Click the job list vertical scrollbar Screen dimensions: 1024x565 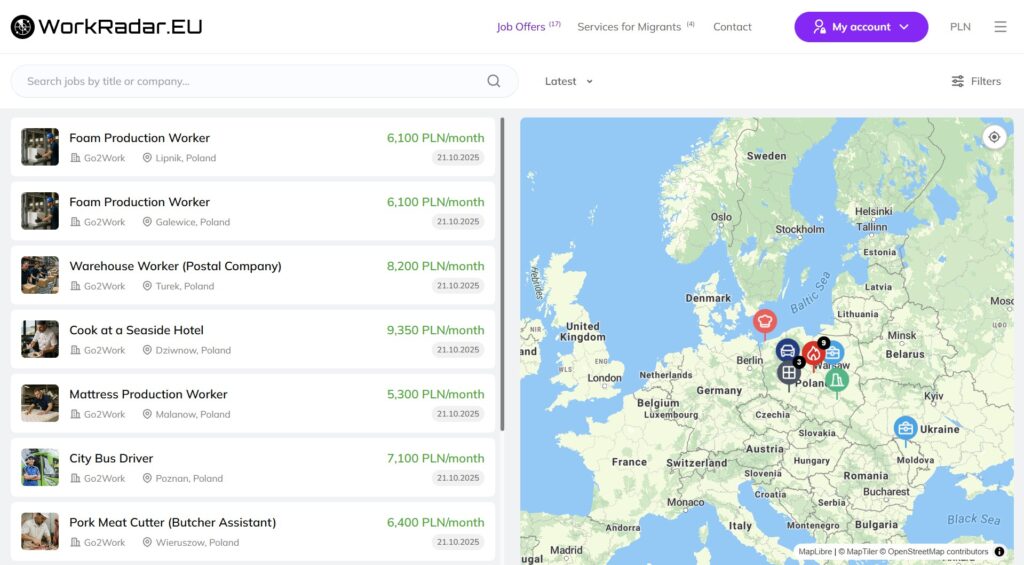click(503, 270)
